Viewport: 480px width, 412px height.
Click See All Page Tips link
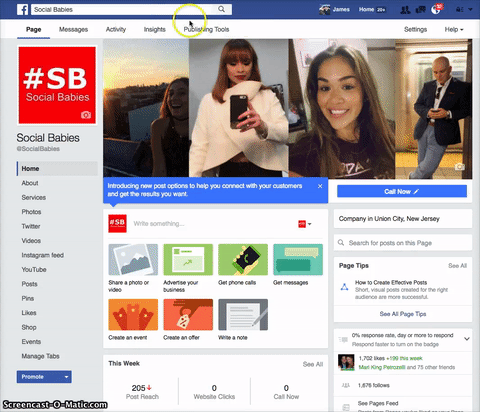[403, 314]
